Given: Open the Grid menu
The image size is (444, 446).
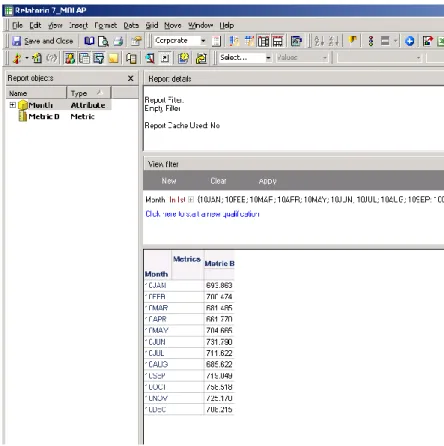Looking at the screenshot, I should click(152, 25).
